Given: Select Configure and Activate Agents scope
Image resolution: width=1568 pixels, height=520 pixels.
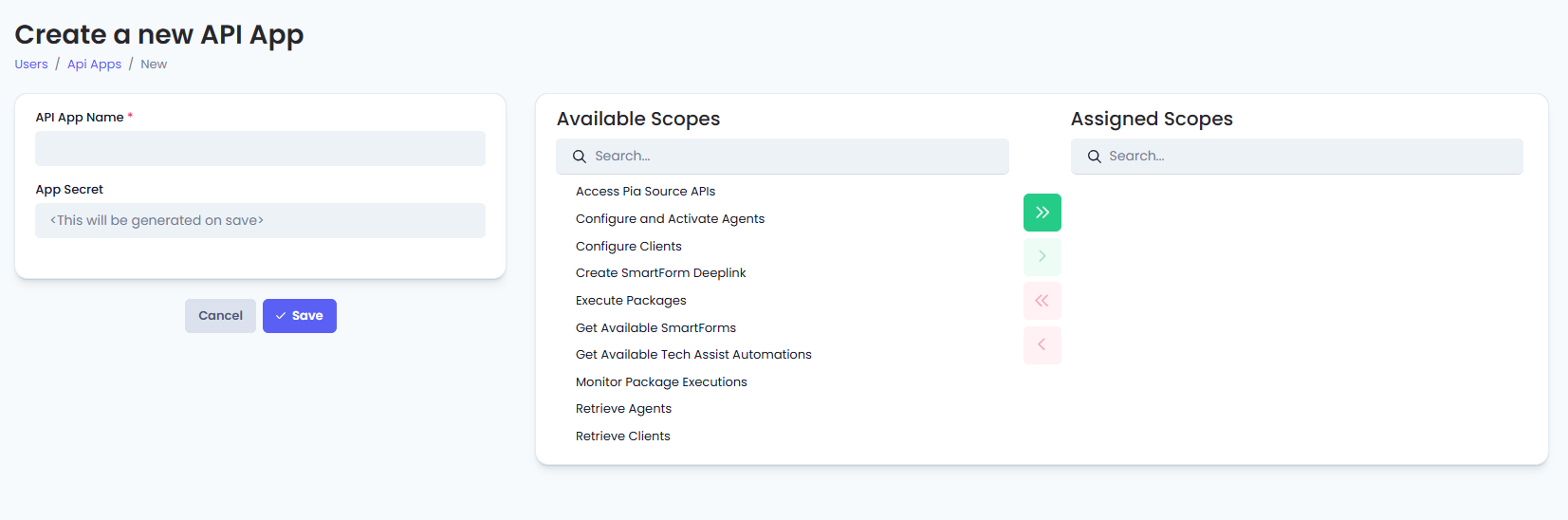Looking at the screenshot, I should coord(670,219).
